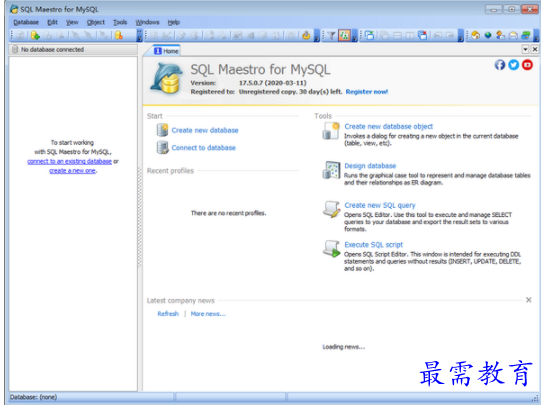This screenshot has height=405, width=541.
Task: Click the user support toolbar icon
Action: tap(501, 35)
